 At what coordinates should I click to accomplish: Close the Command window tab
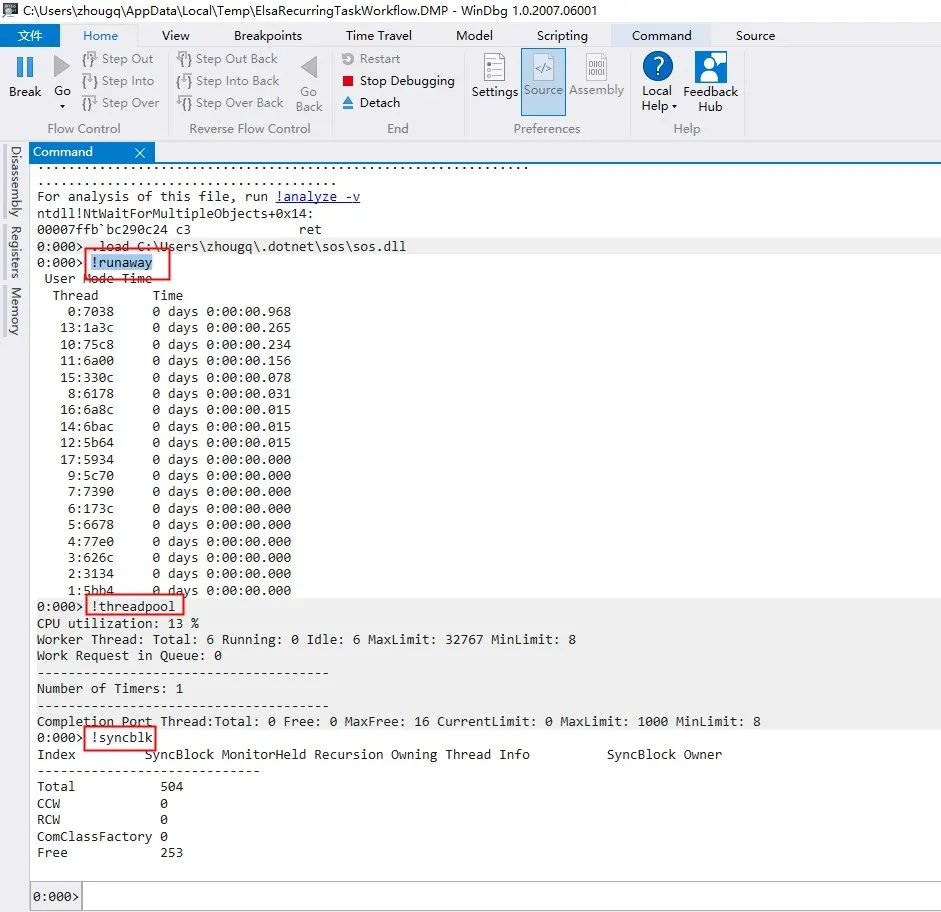140,152
